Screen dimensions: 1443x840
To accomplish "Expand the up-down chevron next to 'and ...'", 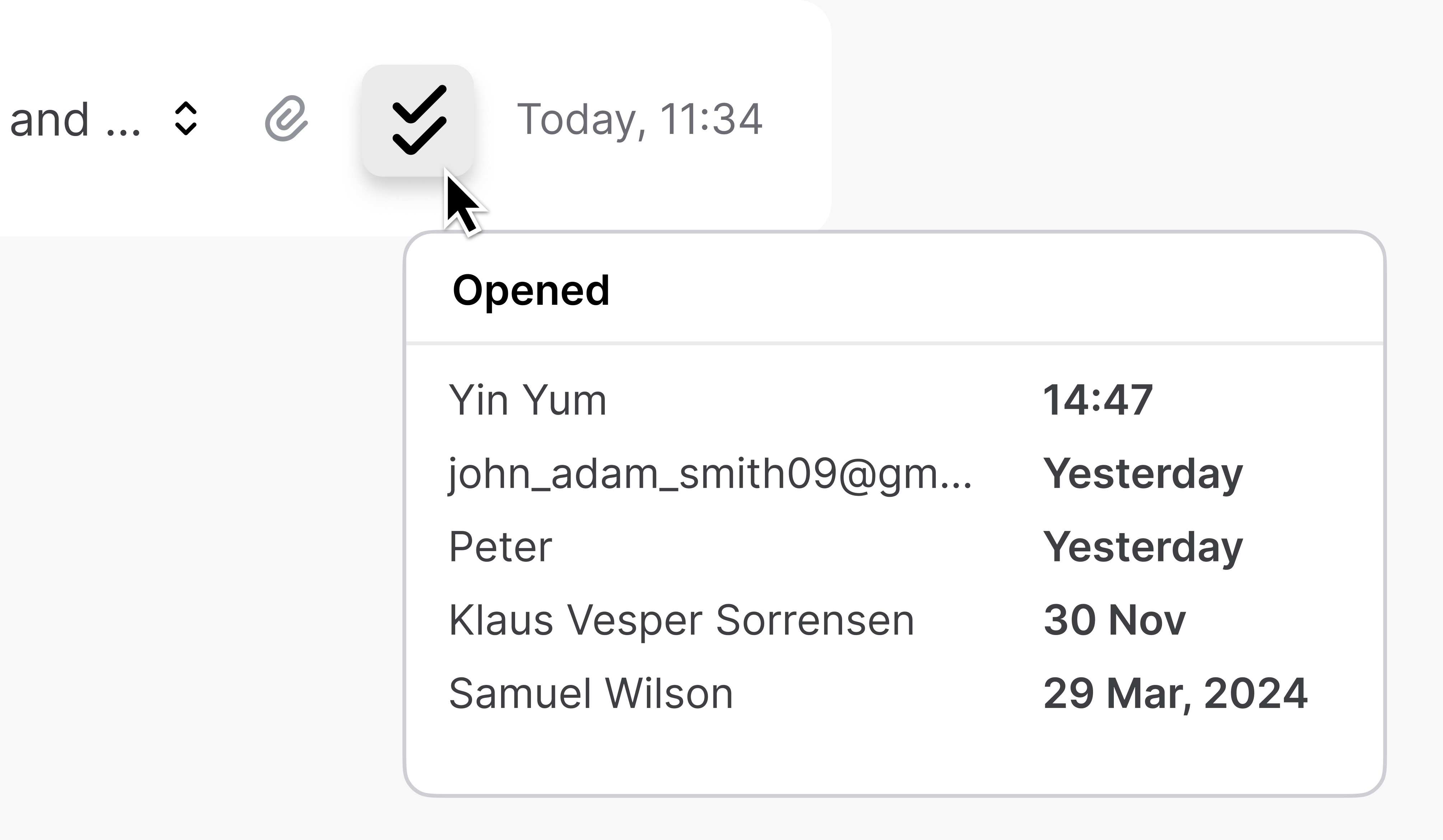I will [x=186, y=119].
